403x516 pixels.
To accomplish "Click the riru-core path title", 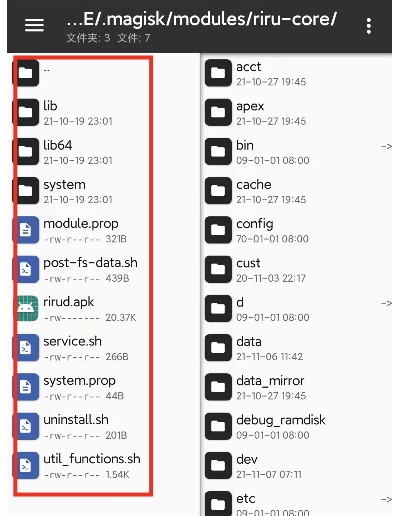I will click(202, 19).
